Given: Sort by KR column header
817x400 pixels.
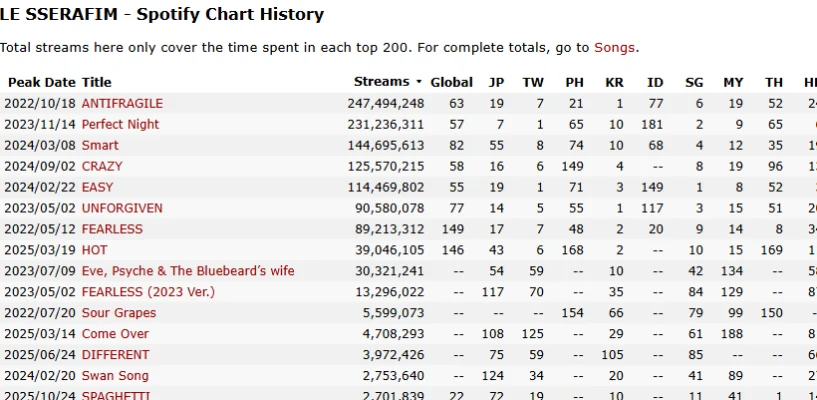Looking at the screenshot, I should point(614,82).
